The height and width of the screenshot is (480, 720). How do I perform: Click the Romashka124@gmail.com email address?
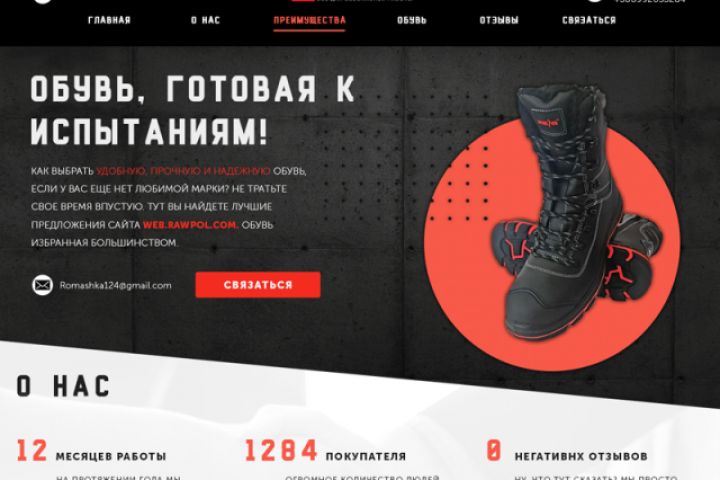click(x=116, y=285)
